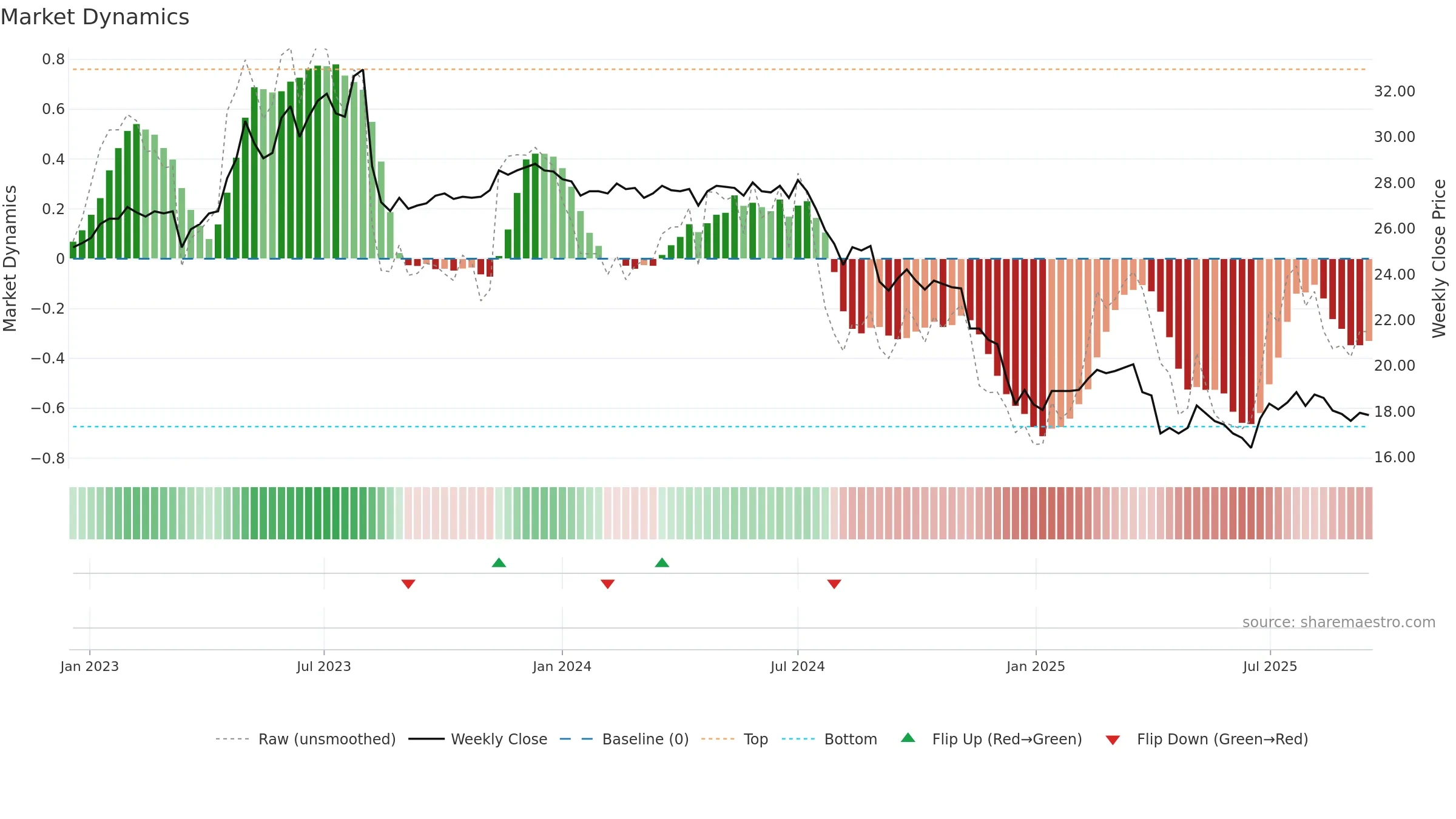Click the Weekly Close Price axis title
The image size is (1456, 819).
(1439, 258)
